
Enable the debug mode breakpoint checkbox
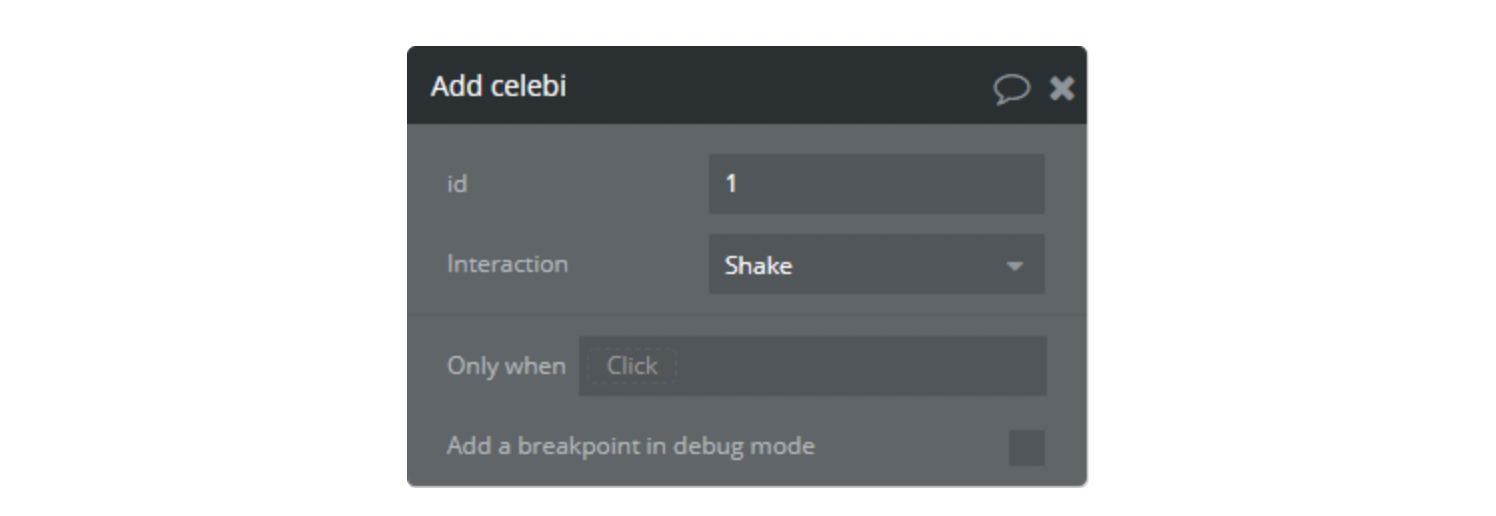pos(1026,448)
